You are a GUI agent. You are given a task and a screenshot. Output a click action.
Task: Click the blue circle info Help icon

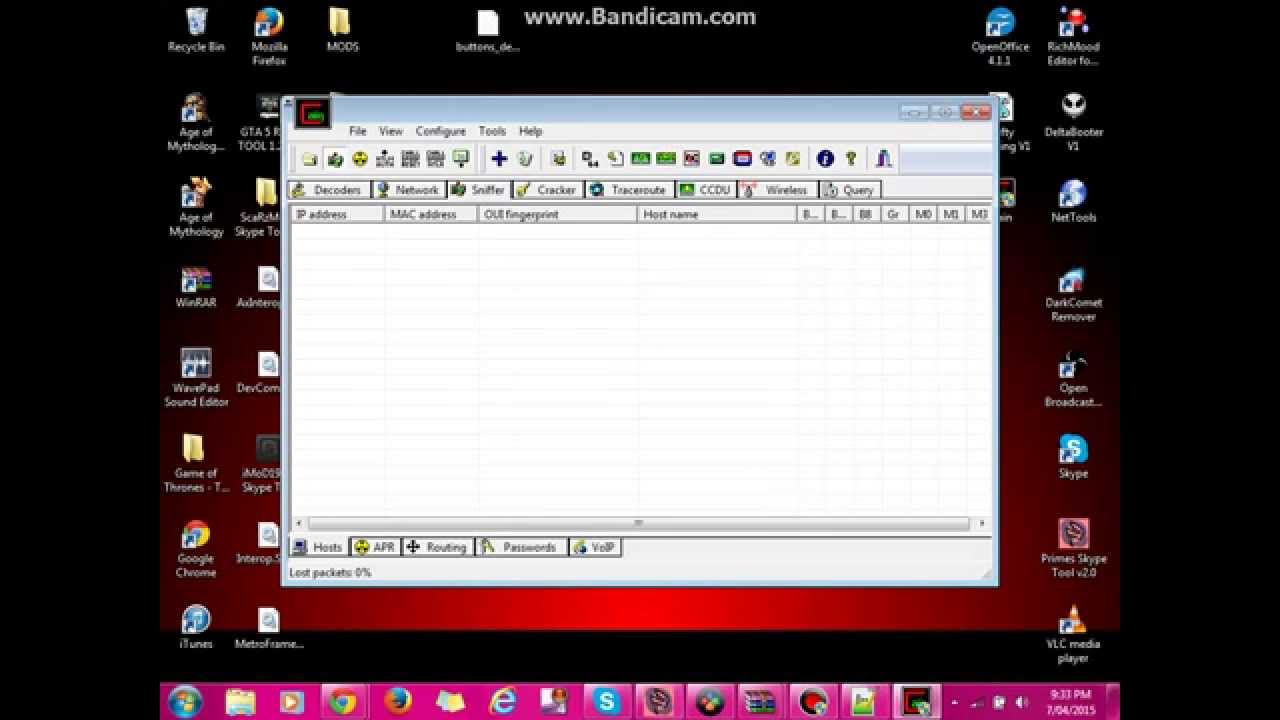[x=825, y=158]
